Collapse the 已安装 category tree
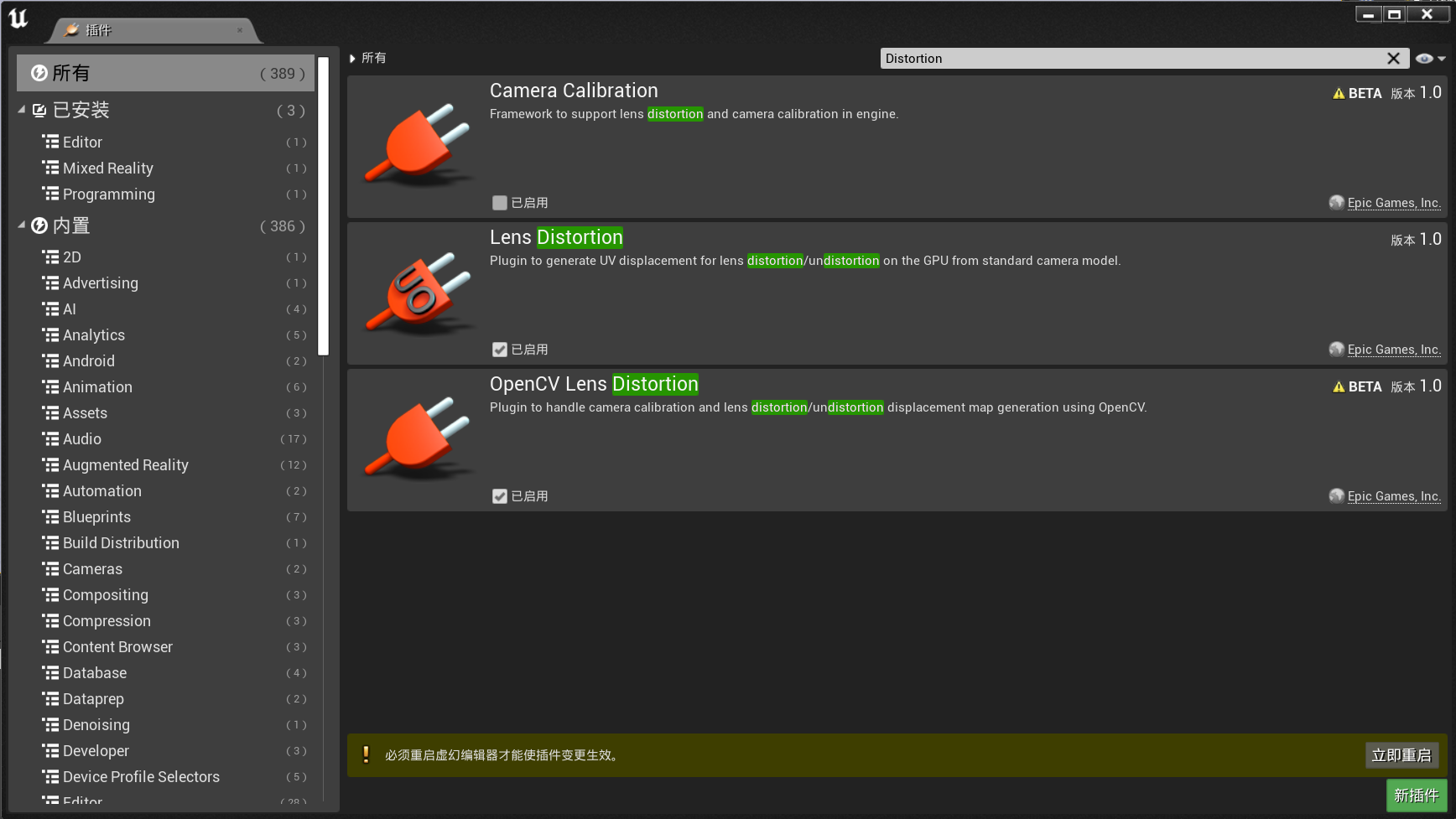The height and width of the screenshot is (819, 1456). point(22,110)
